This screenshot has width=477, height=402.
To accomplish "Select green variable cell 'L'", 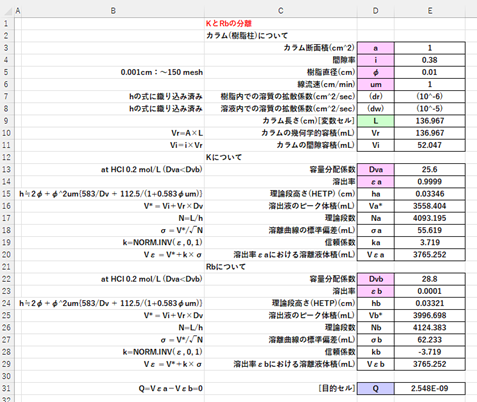I will coord(376,121).
